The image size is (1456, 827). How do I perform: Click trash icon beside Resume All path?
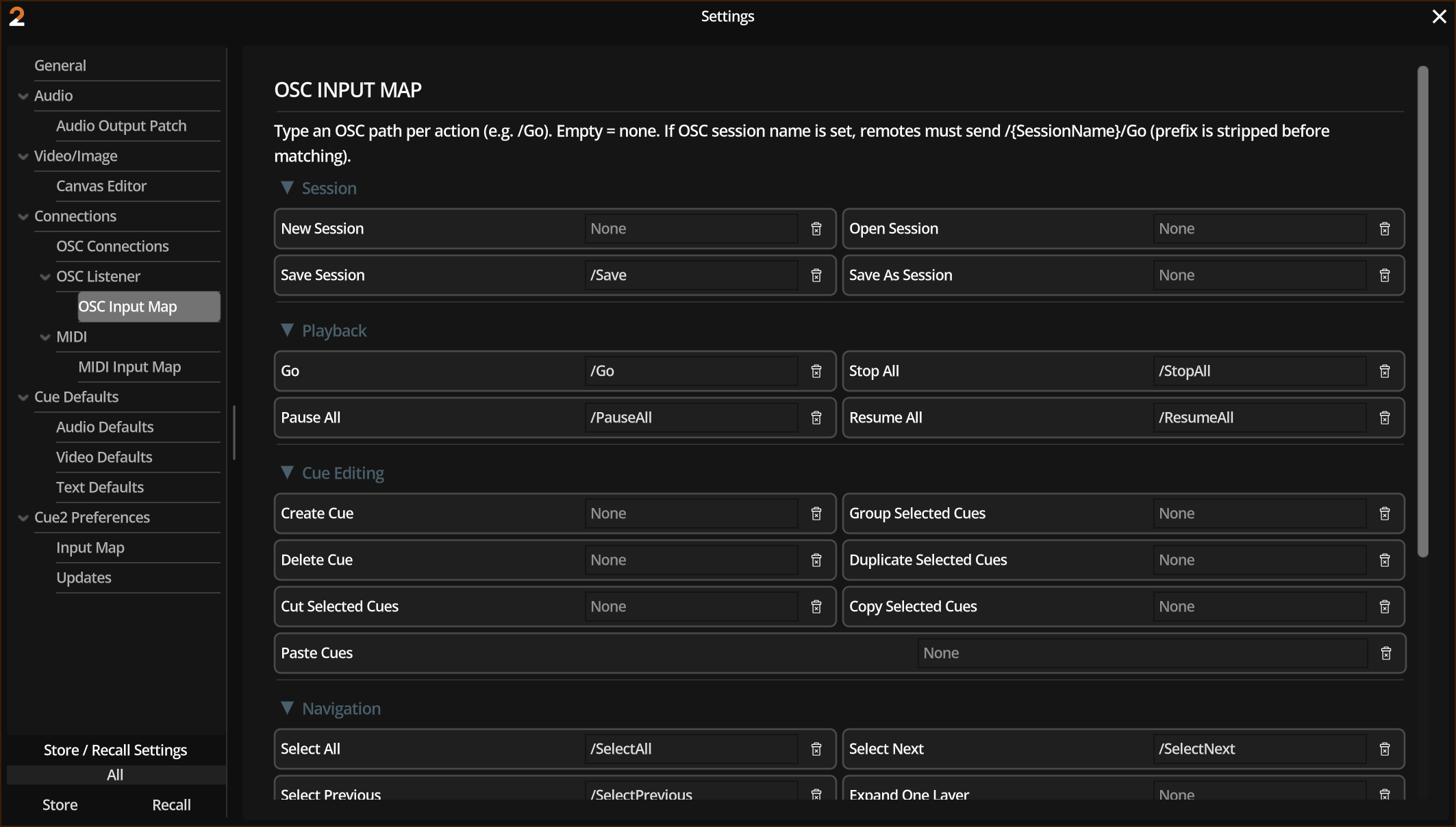coord(1385,418)
